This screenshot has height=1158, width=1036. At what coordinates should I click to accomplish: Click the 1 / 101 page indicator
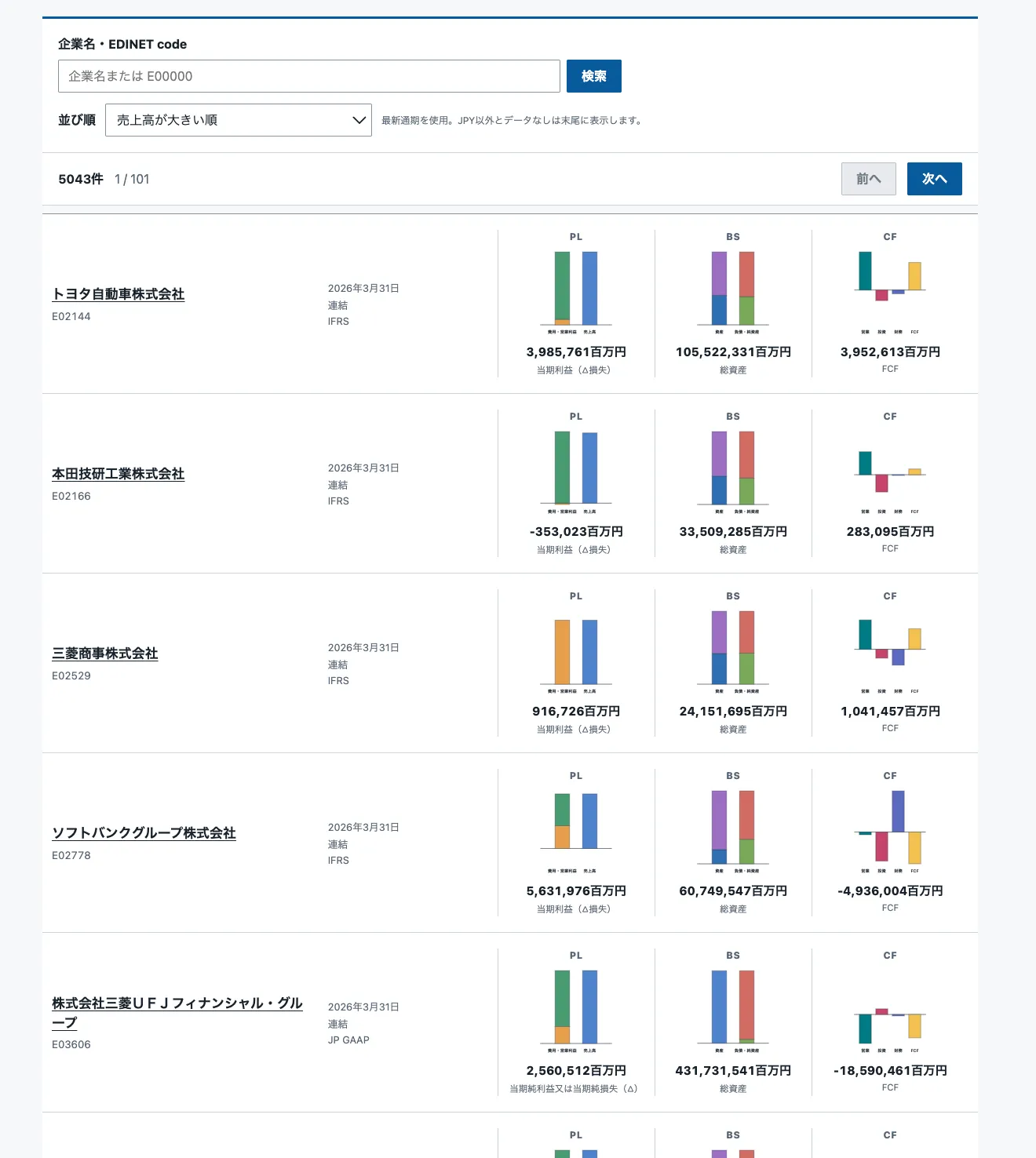coord(132,179)
